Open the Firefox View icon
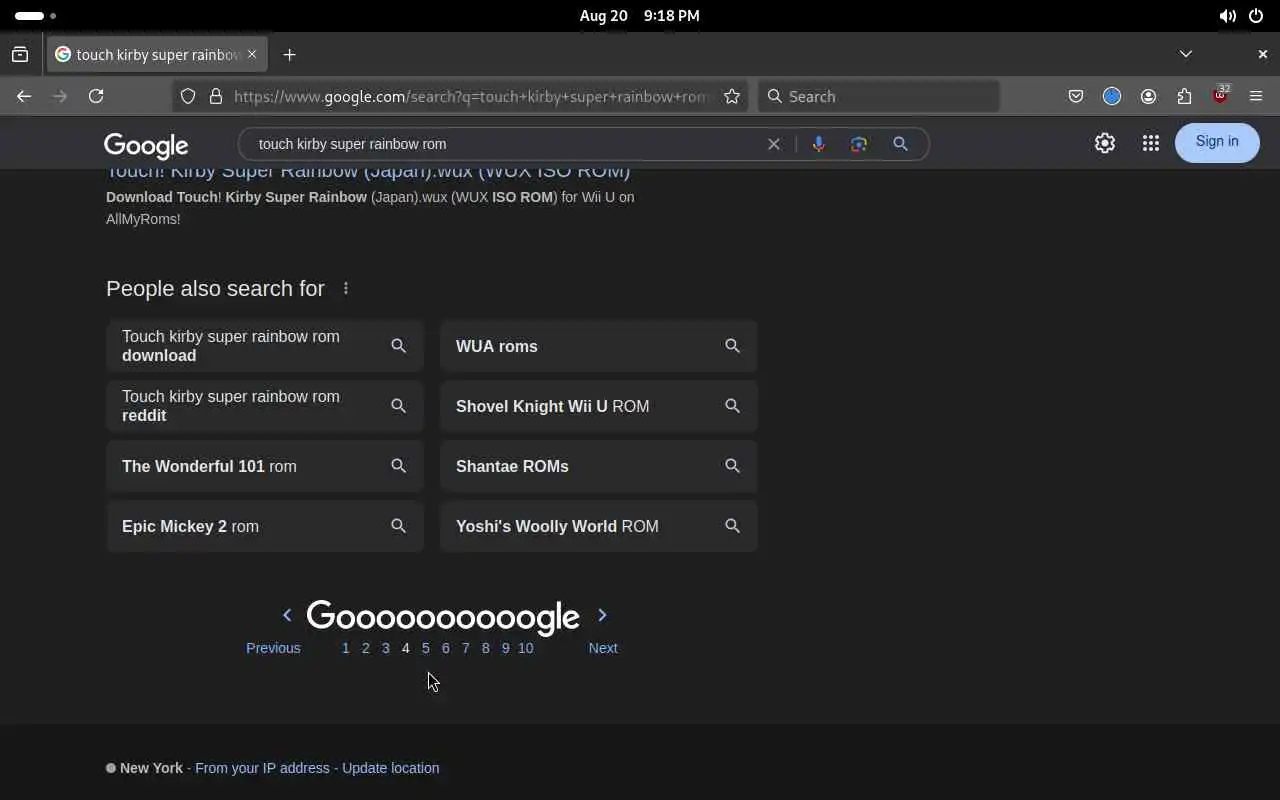1280x800 pixels. [x=20, y=54]
